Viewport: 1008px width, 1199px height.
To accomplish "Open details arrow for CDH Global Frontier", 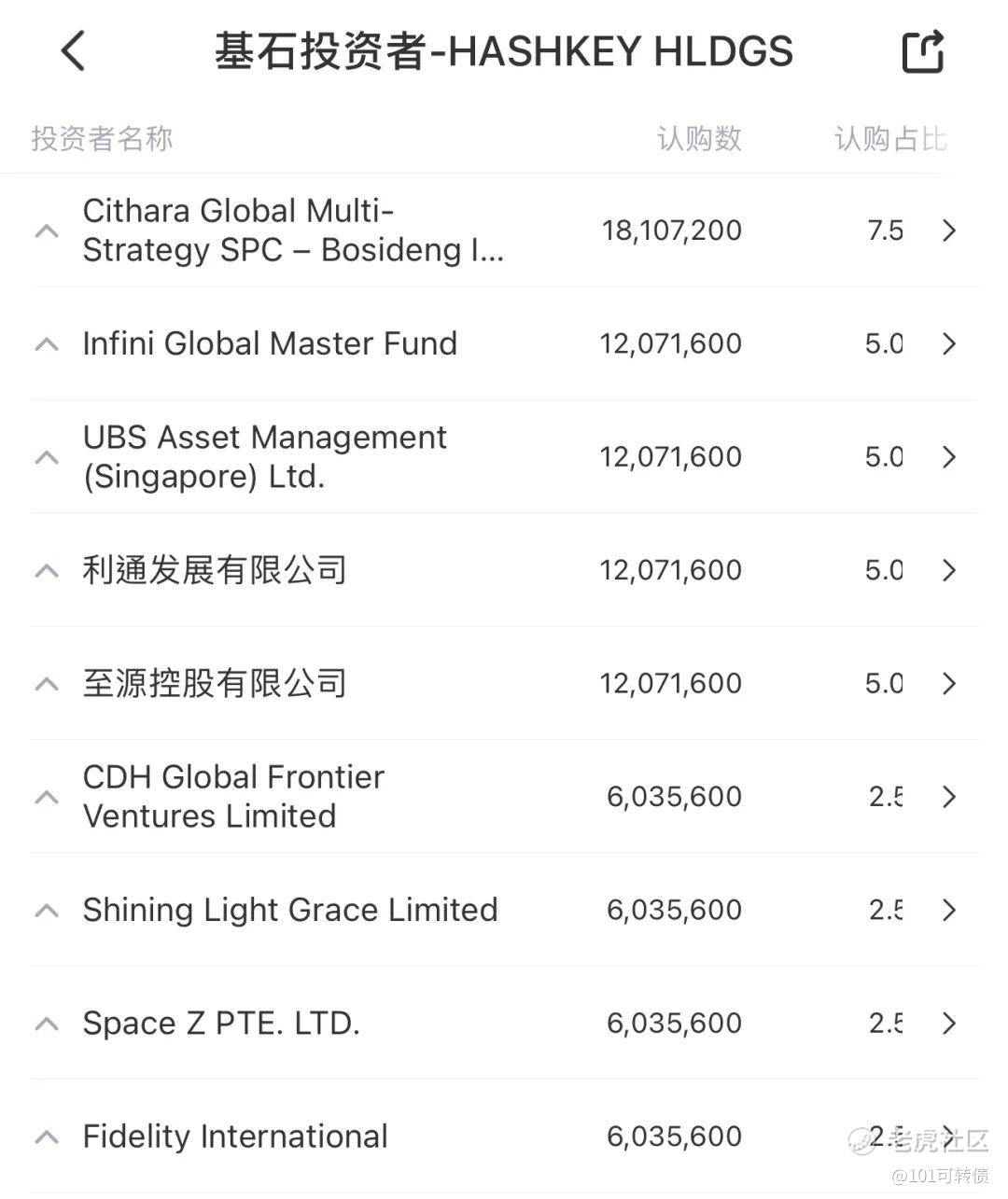I will click(949, 797).
